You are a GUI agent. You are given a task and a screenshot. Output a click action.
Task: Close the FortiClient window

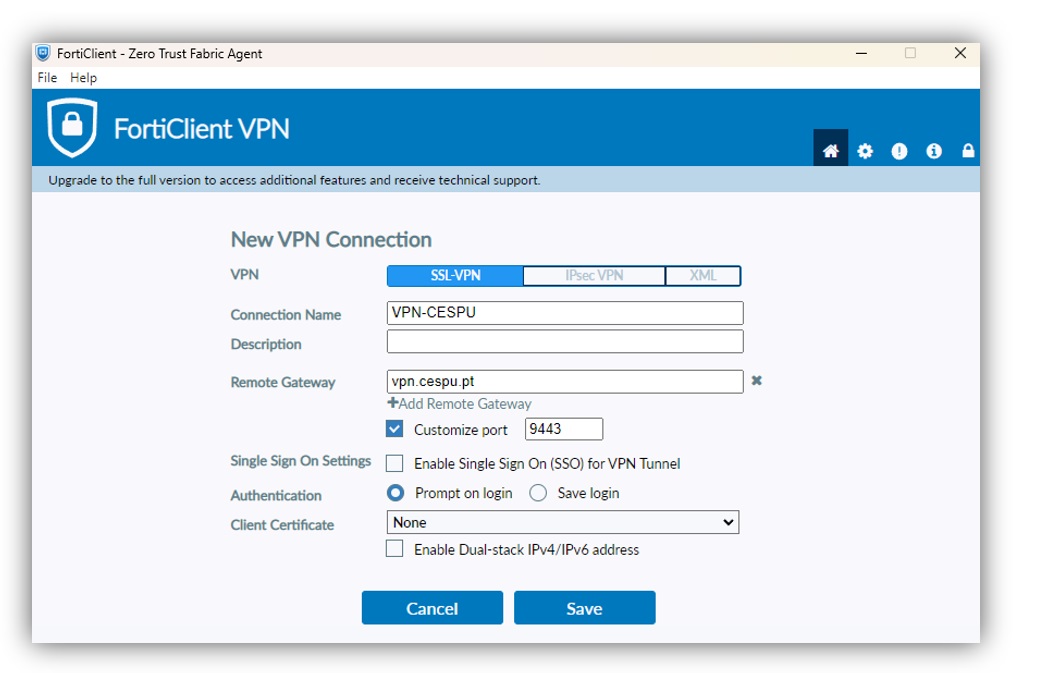point(960,53)
